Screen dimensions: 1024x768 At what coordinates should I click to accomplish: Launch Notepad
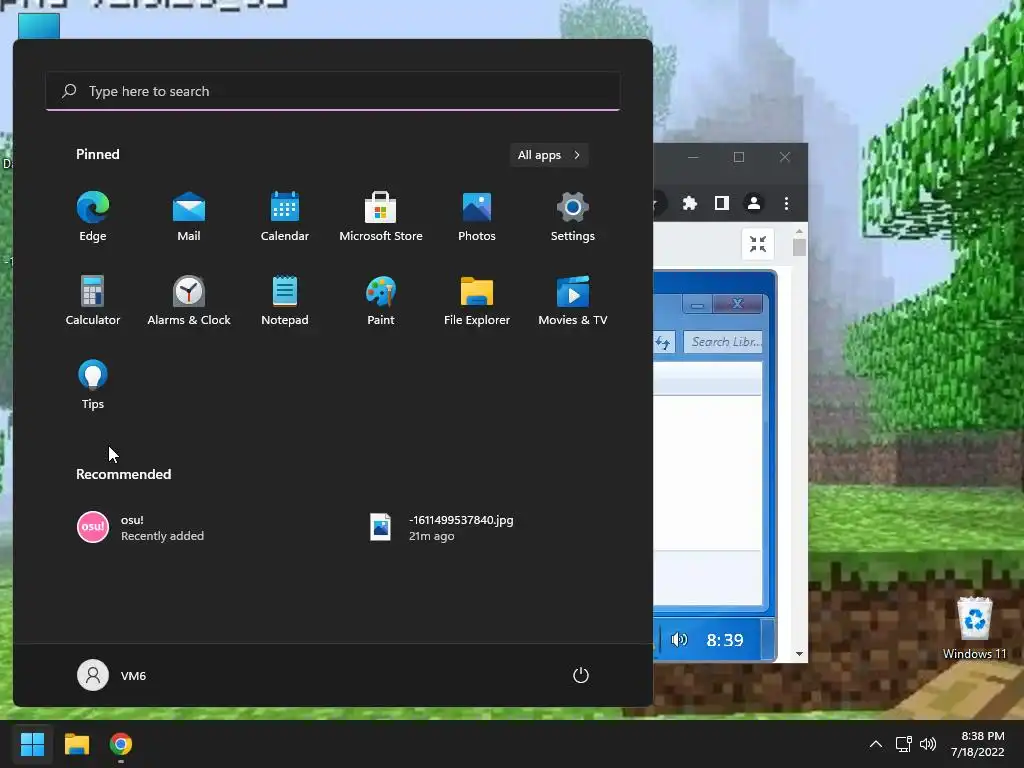[285, 301]
